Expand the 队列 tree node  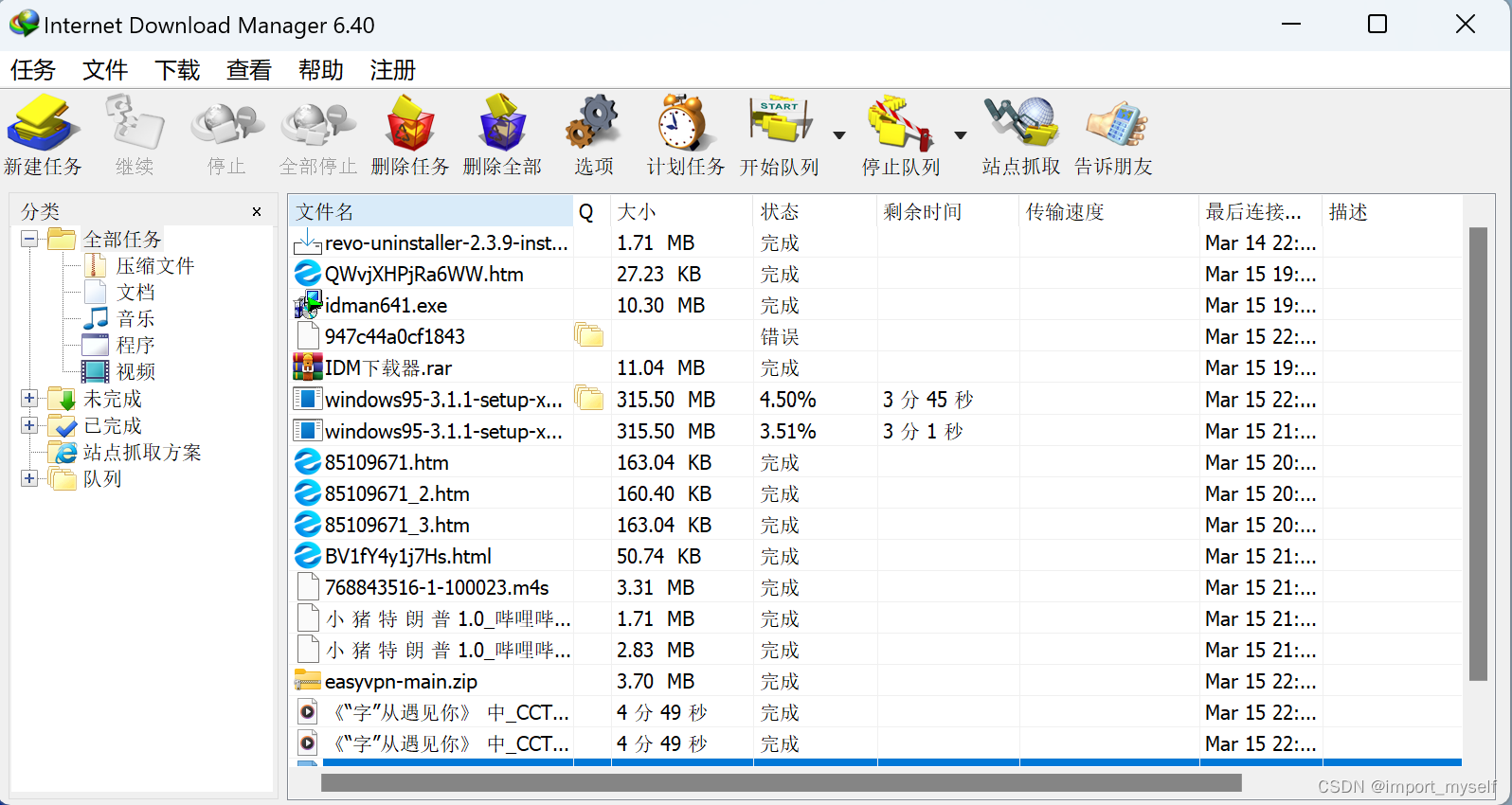pos(29,478)
